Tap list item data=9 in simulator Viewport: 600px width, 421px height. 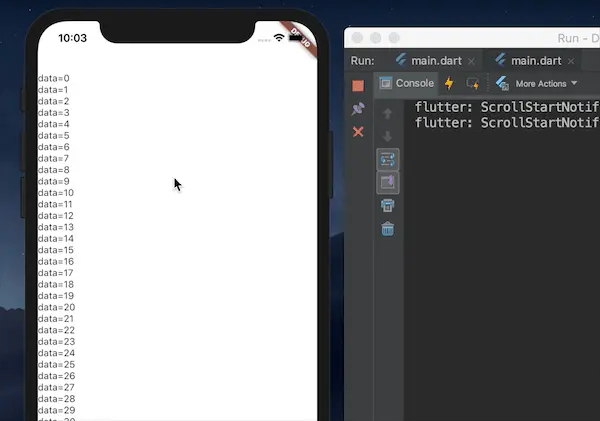coord(54,181)
